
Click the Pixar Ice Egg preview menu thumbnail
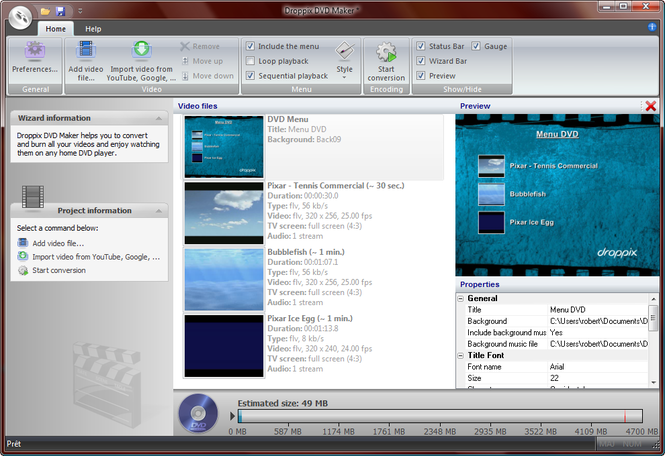click(491, 222)
